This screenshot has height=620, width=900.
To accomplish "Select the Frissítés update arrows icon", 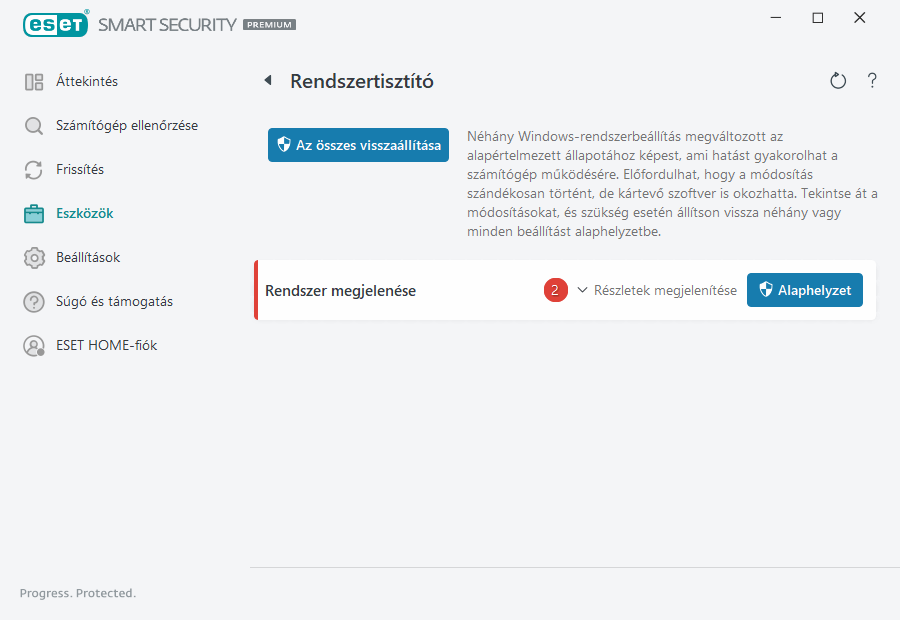I will pos(32,169).
